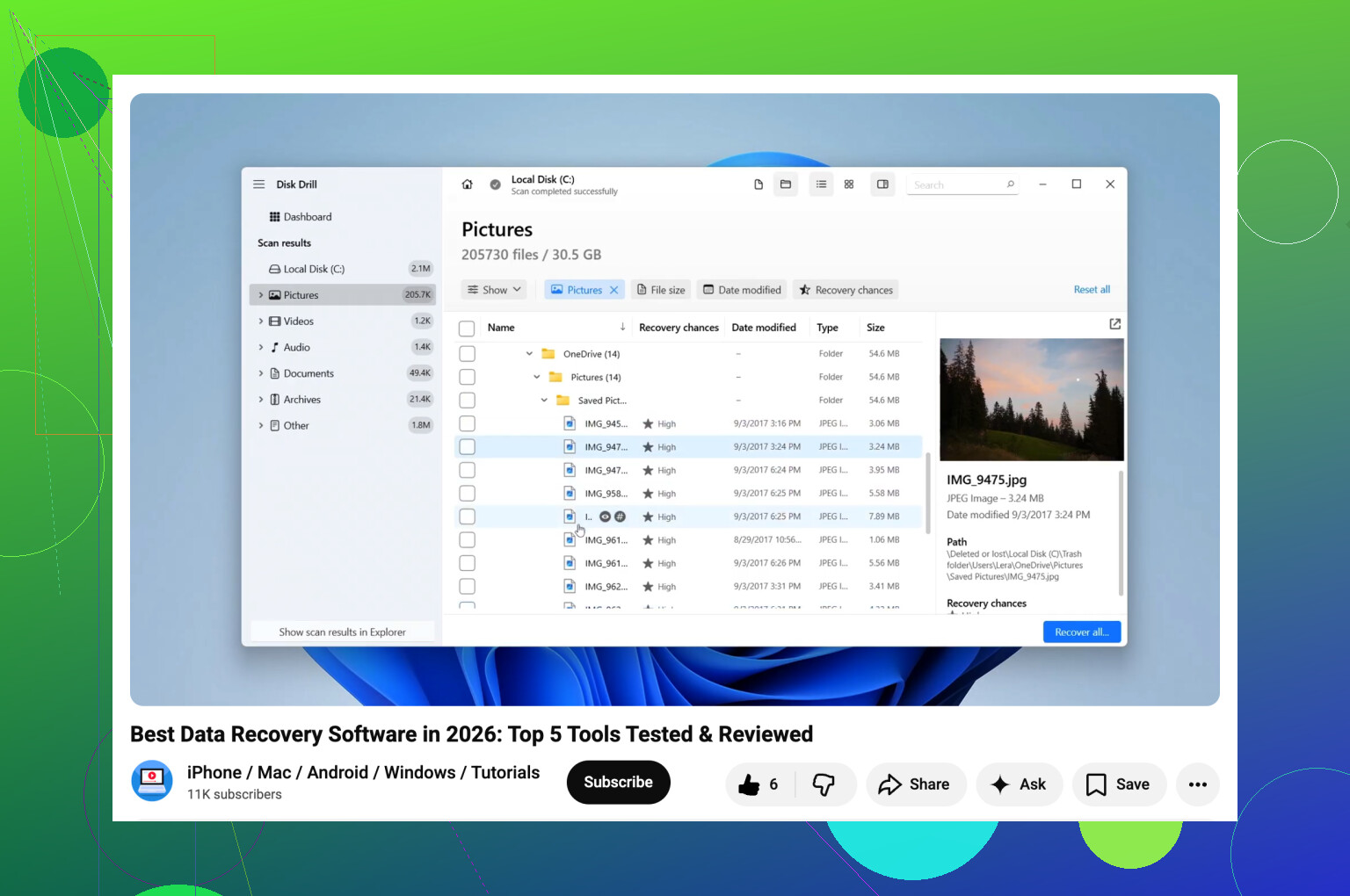Click the thumbs up like icon

pyautogui.click(x=749, y=784)
